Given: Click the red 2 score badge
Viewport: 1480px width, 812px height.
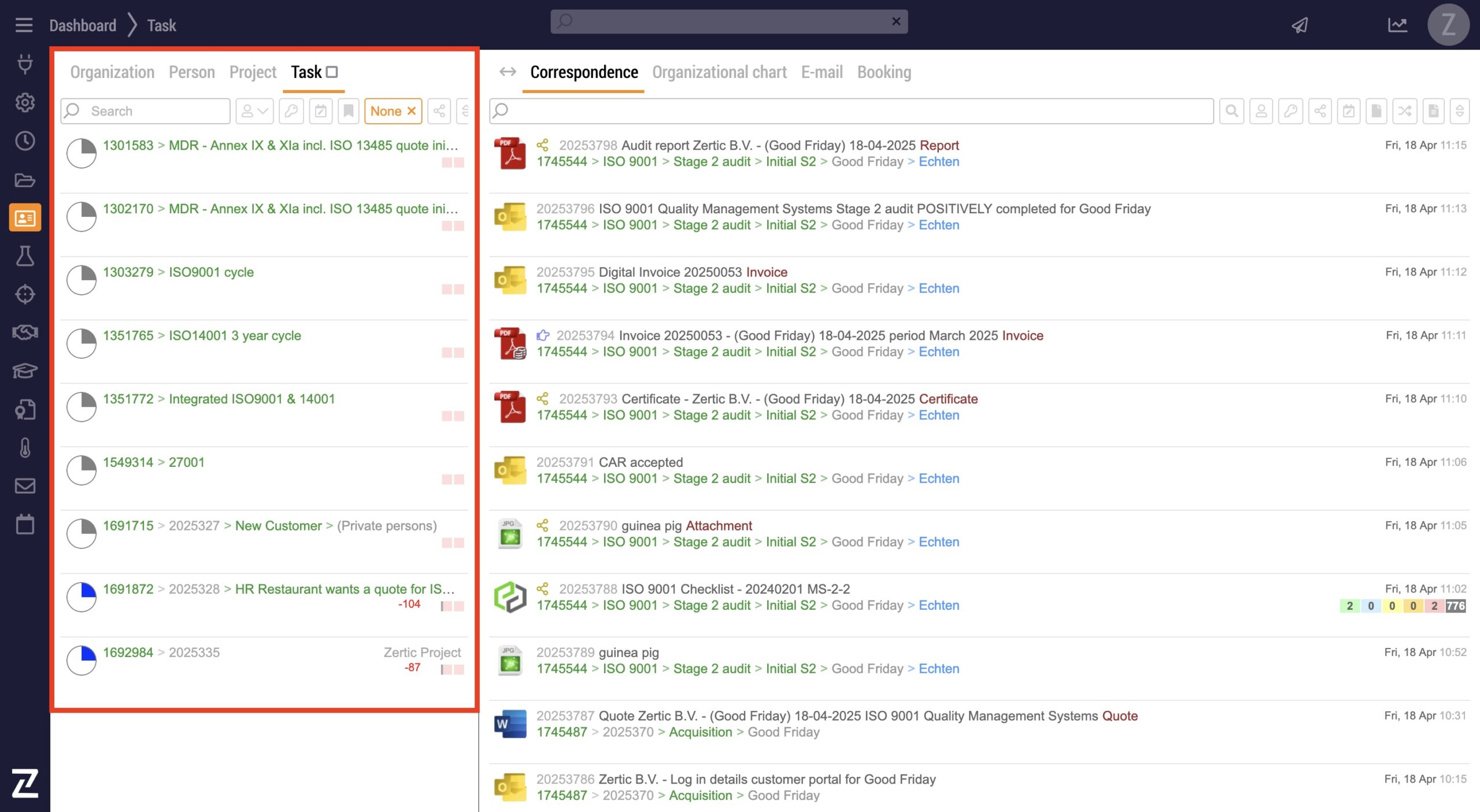Looking at the screenshot, I should (x=1434, y=606).
